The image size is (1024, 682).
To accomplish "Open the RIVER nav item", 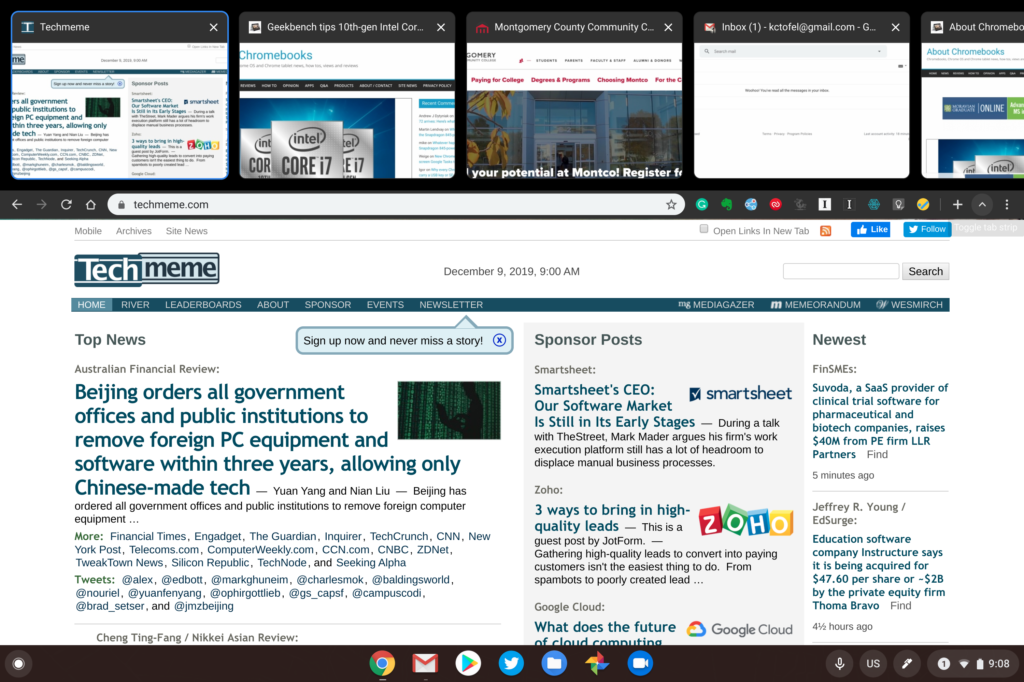I will [135, 305].
